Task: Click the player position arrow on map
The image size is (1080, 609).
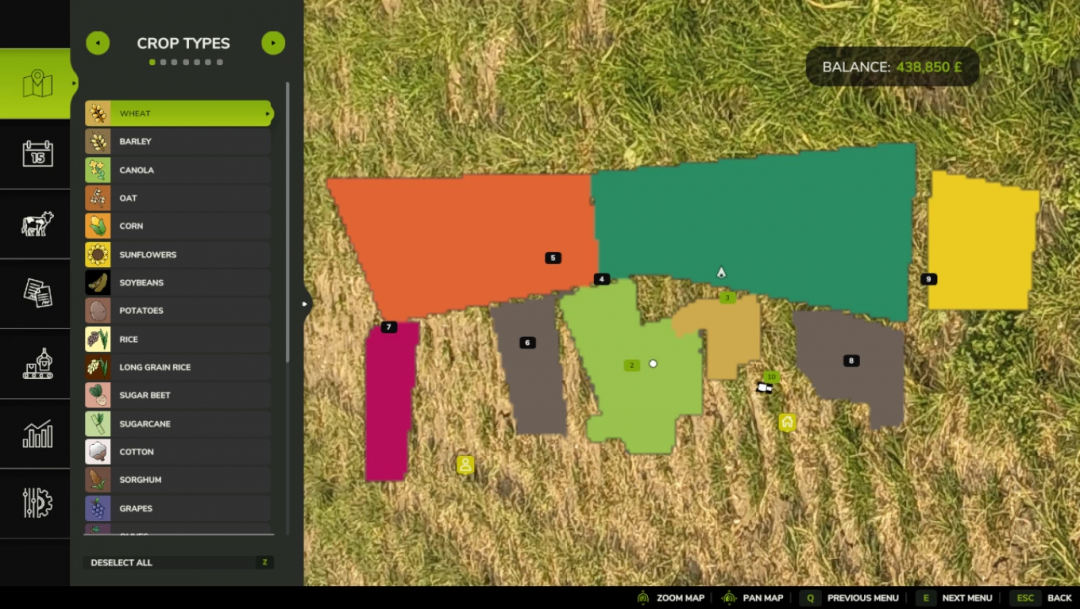Action: point(721,272)
